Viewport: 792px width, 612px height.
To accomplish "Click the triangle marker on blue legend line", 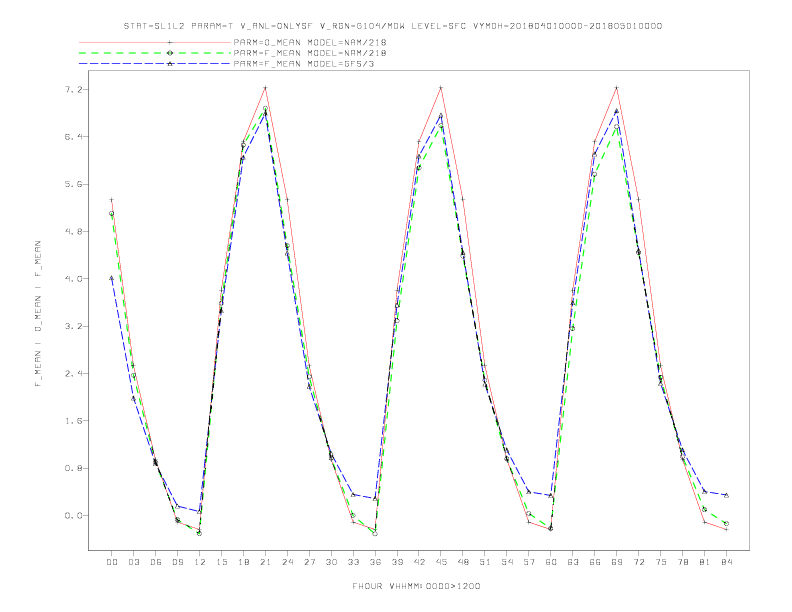I will (170, 64).
